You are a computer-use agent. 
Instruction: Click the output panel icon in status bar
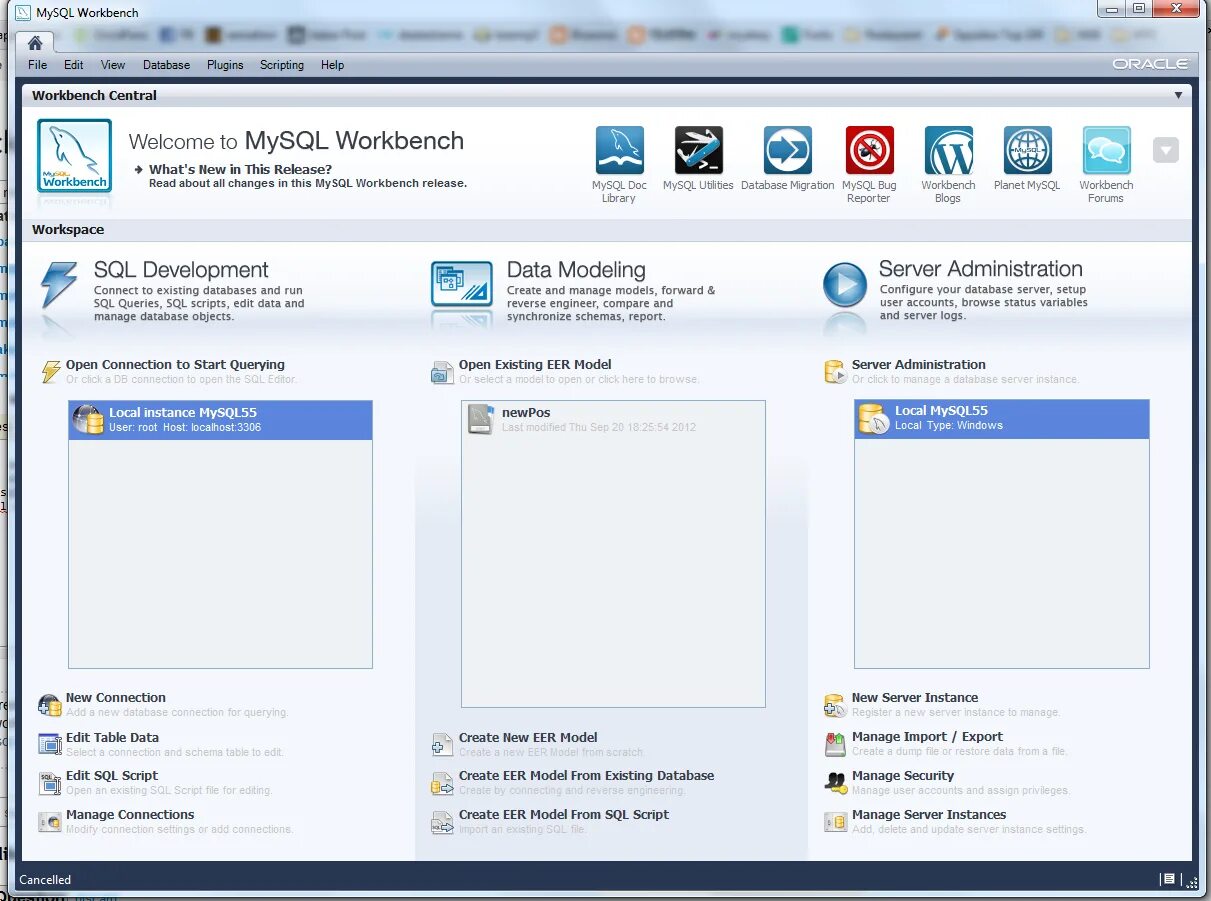click(1168, 879)
